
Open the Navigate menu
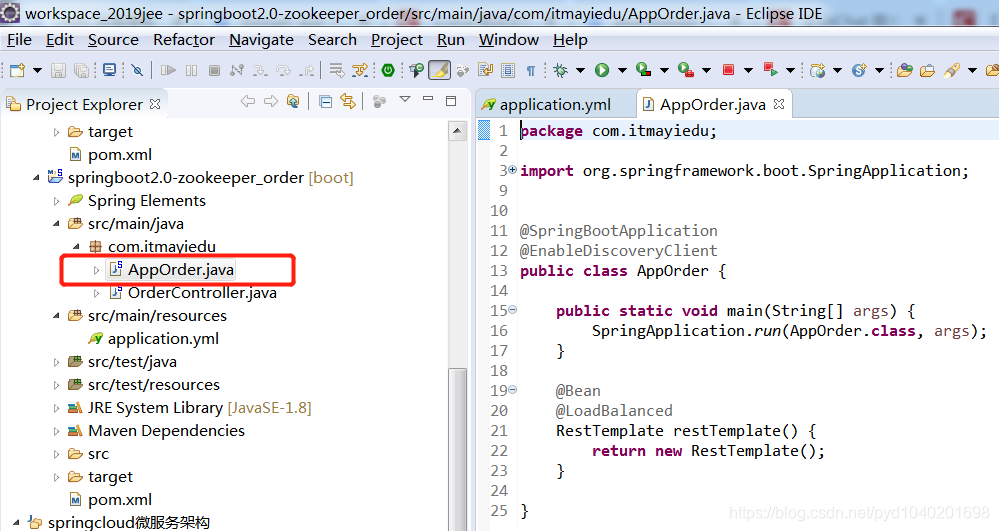click(x=261, y=40)
